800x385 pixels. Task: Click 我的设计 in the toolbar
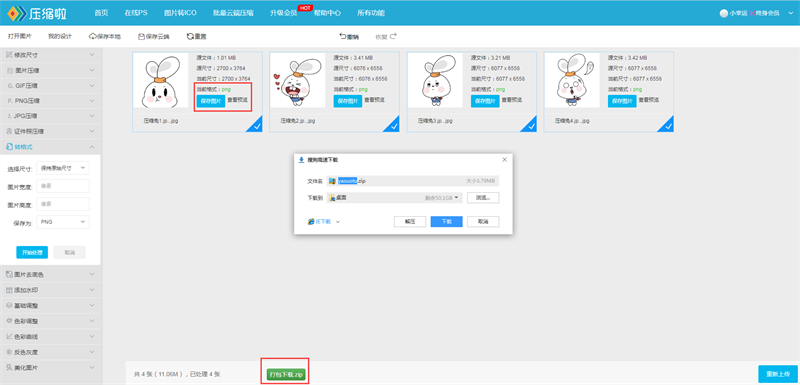tap(60, 37)
